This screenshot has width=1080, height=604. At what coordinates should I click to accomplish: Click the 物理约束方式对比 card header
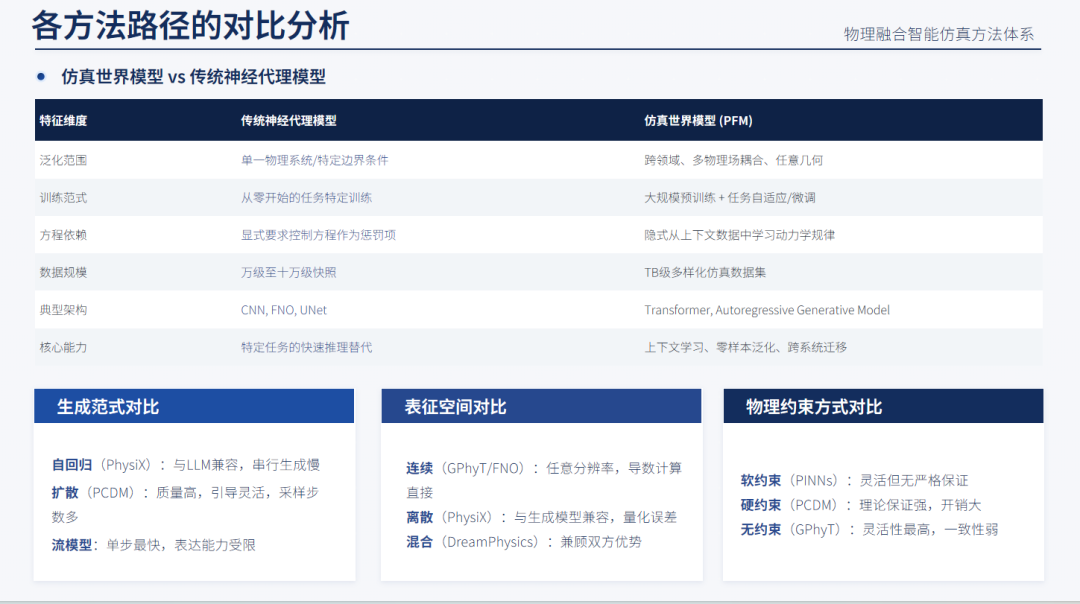coord(884,406)
